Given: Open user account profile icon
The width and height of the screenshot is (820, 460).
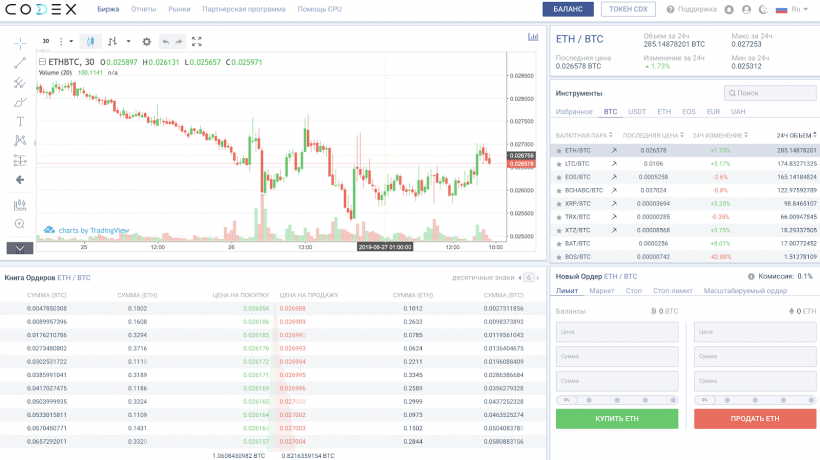Looking at the screenshot, I should [746, 9].
